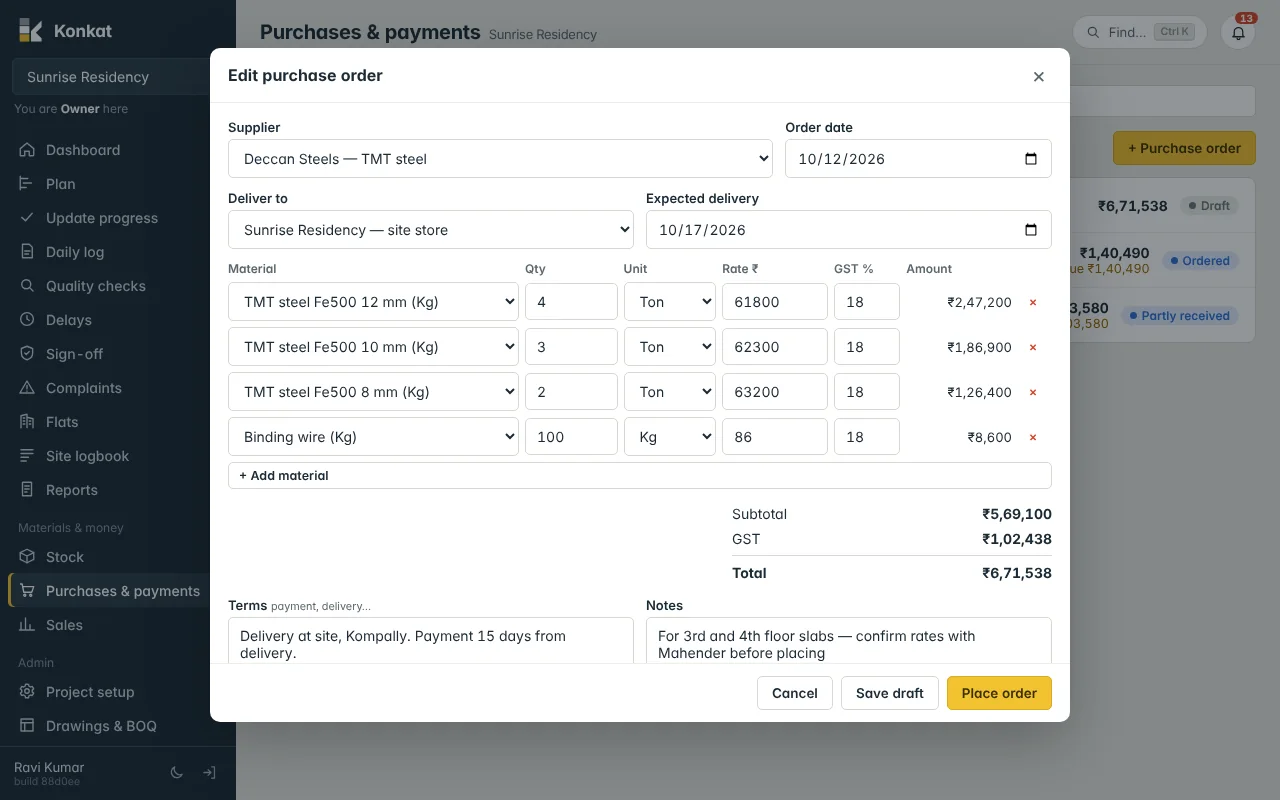Viewport: 1280px width, 800px height.
Task: Click the Find search box
Action: pos(1139,32)
